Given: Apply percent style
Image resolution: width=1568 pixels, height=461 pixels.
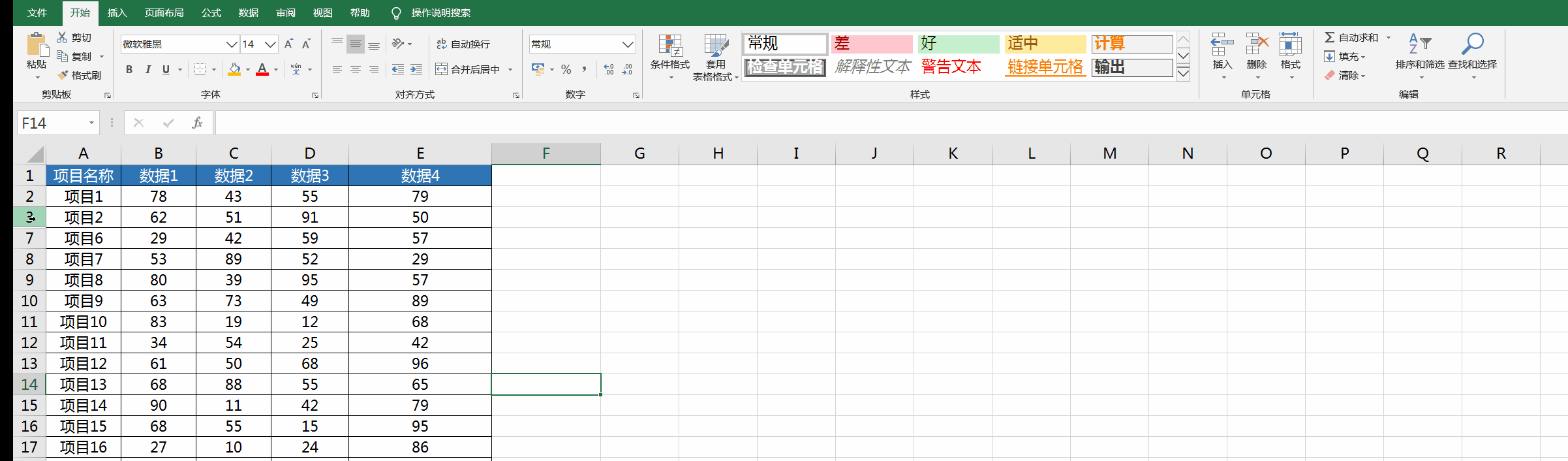Looking at the screenshot, I should pos(566,69).
